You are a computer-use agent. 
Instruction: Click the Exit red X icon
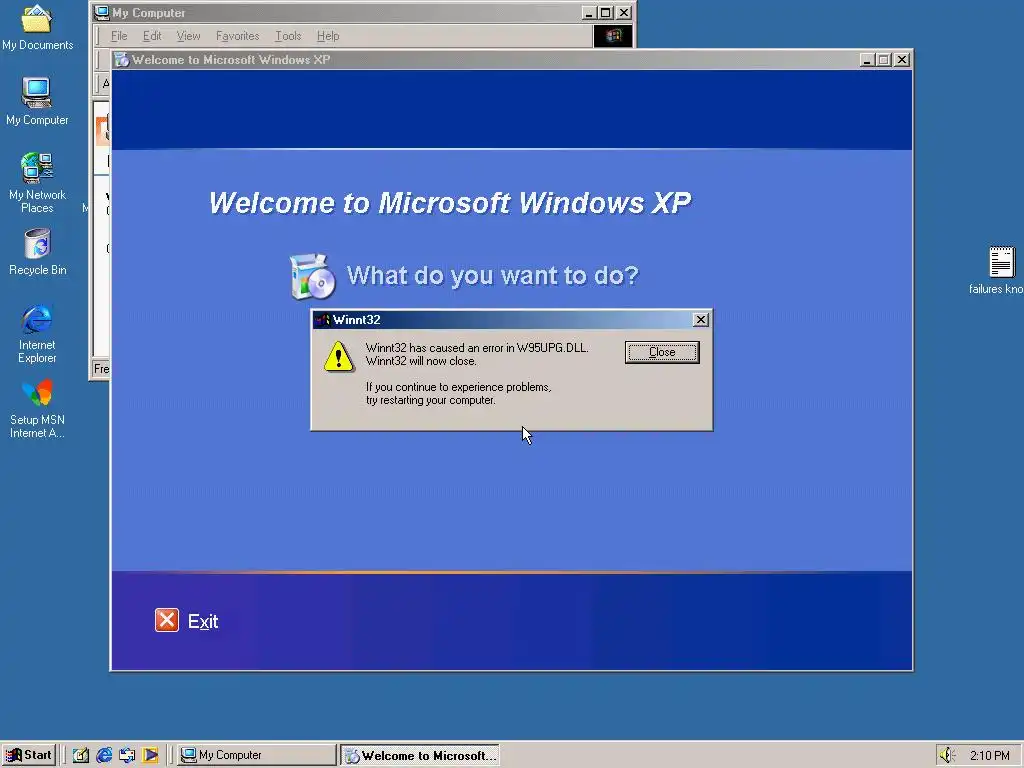point(167,620)
